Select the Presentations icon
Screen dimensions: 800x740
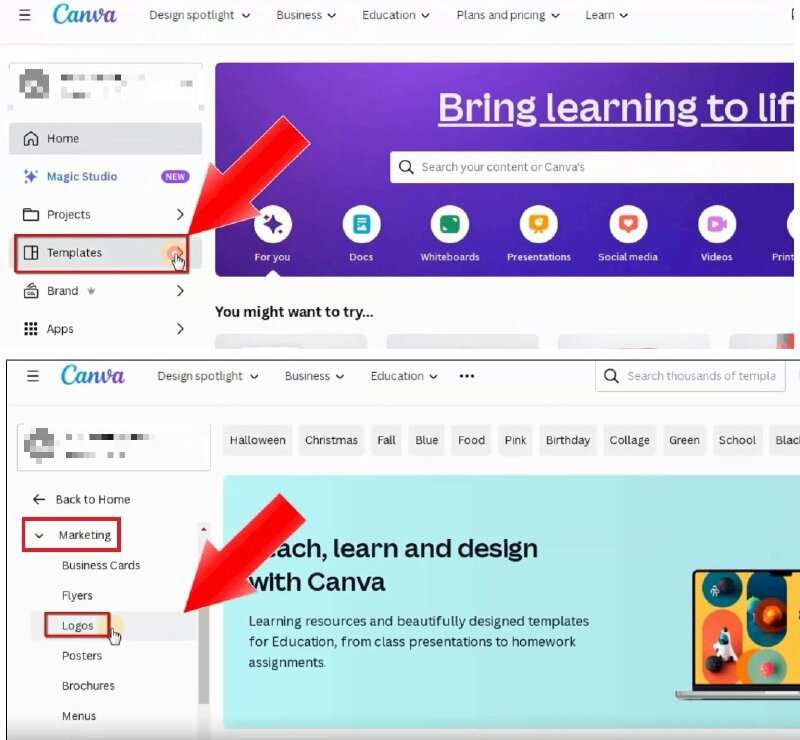click(538, 225)
